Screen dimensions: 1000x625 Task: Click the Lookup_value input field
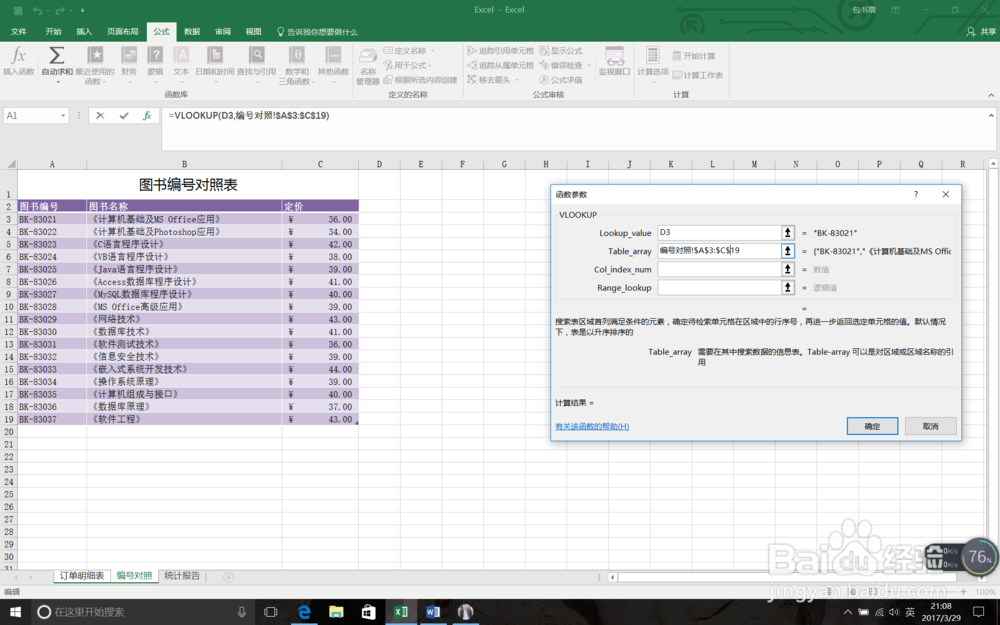[x=719, y=233]
